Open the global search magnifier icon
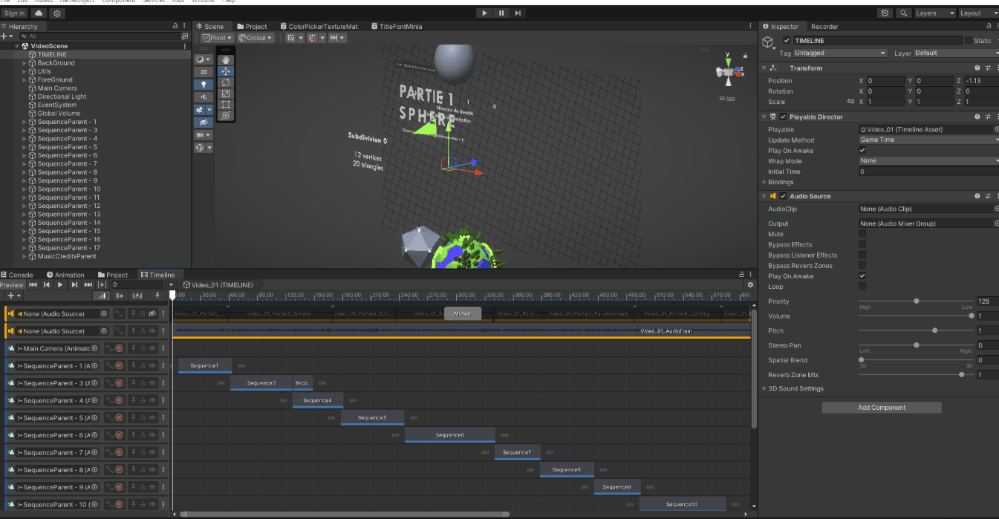Viewport: 999px width, 519px height. [x=904, y=13]
